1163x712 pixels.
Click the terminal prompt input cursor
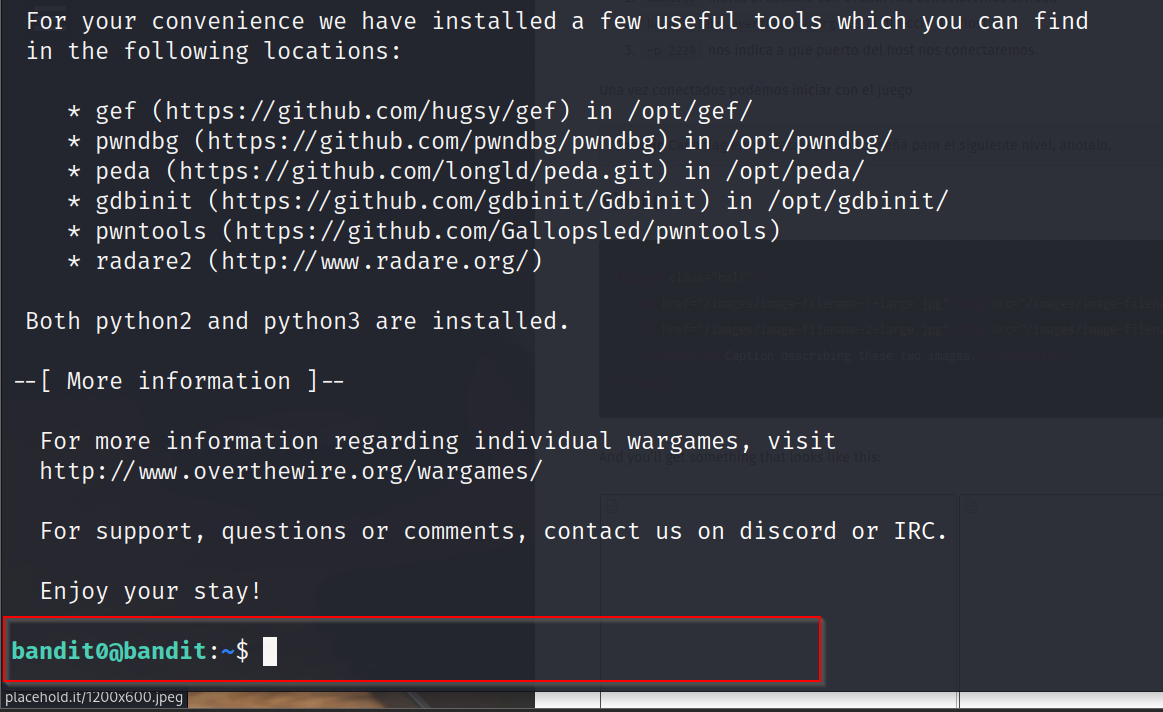point(270,651)
